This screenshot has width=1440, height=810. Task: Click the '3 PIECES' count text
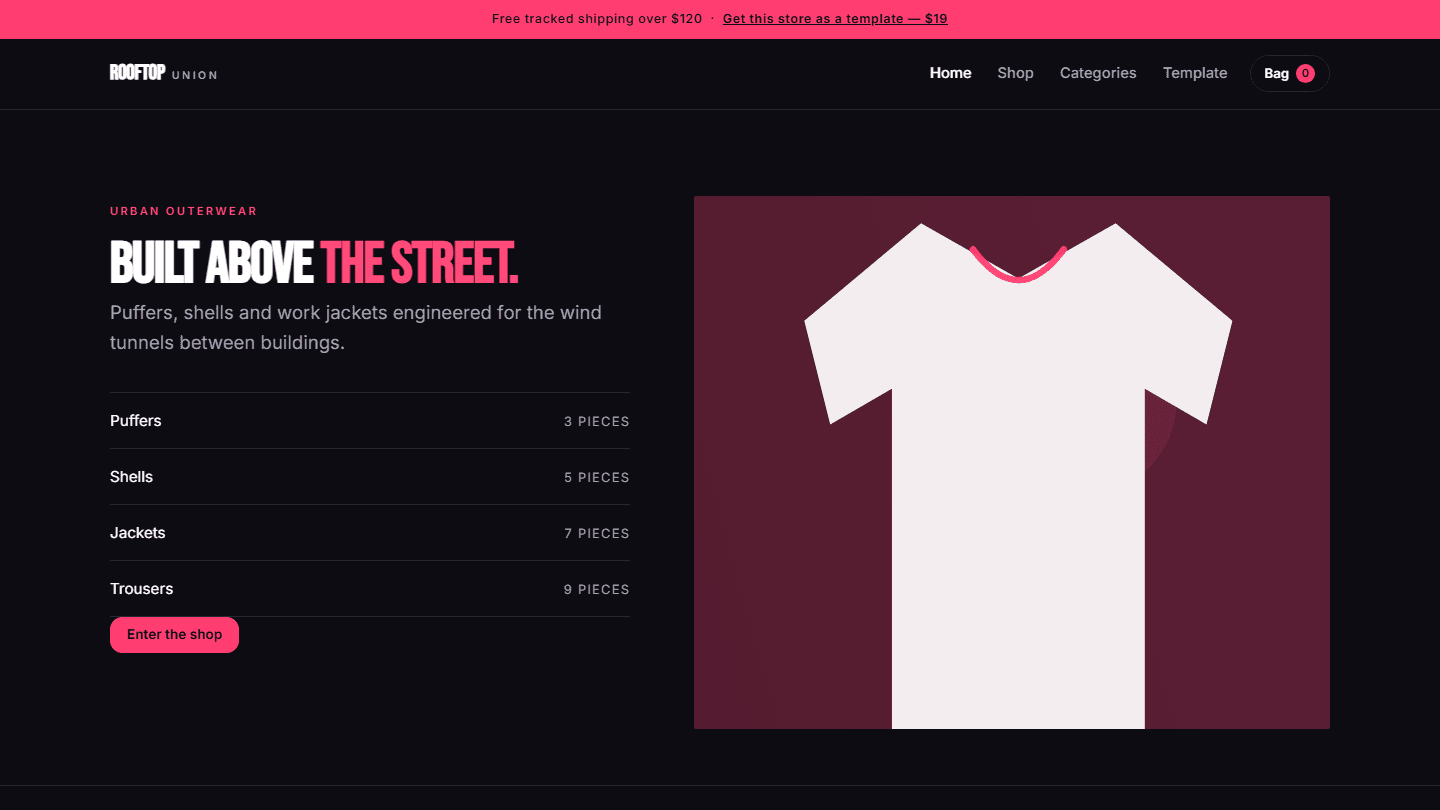click(597, 422)
